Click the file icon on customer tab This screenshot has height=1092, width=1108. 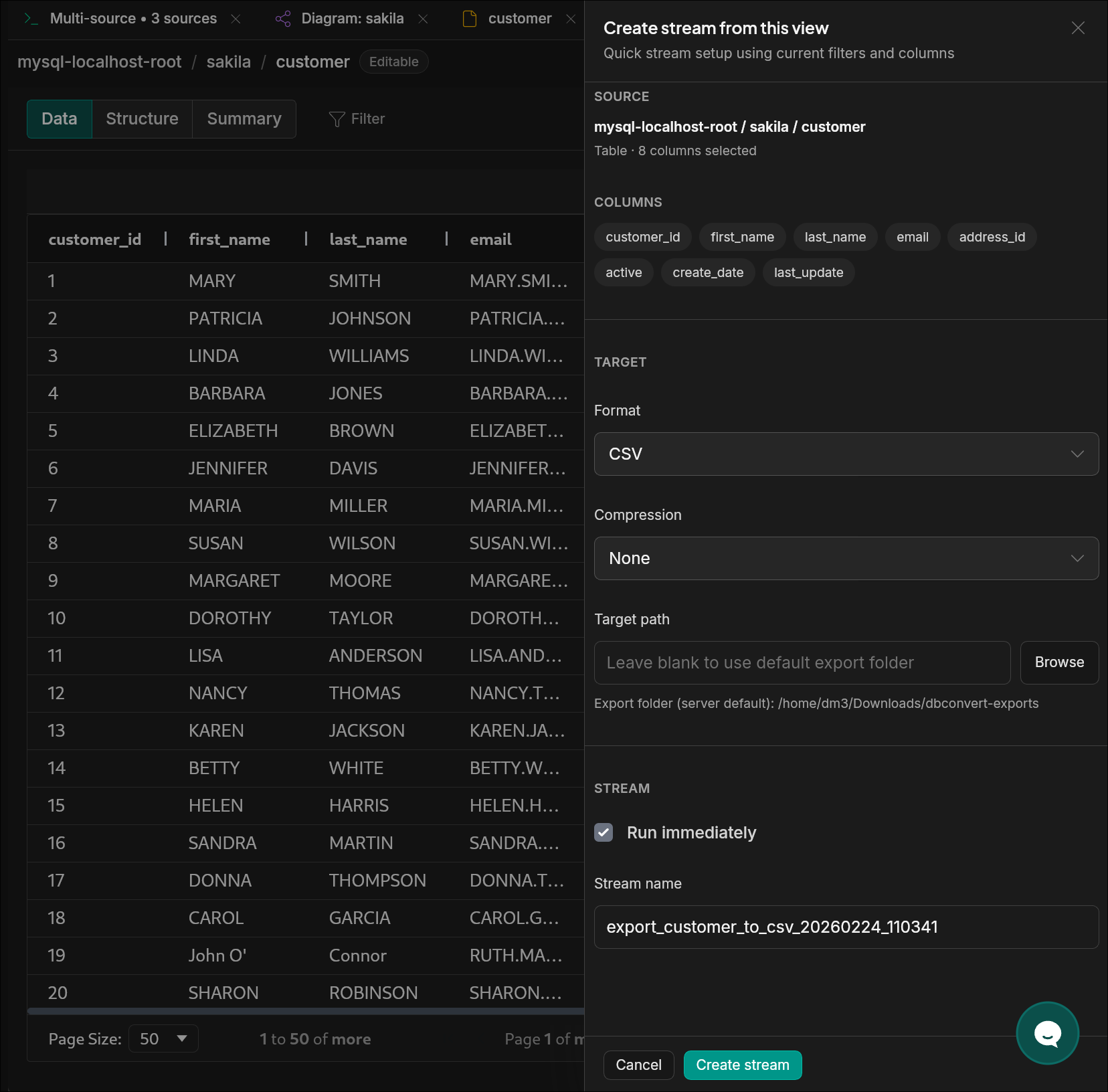(x=470, y=19)
